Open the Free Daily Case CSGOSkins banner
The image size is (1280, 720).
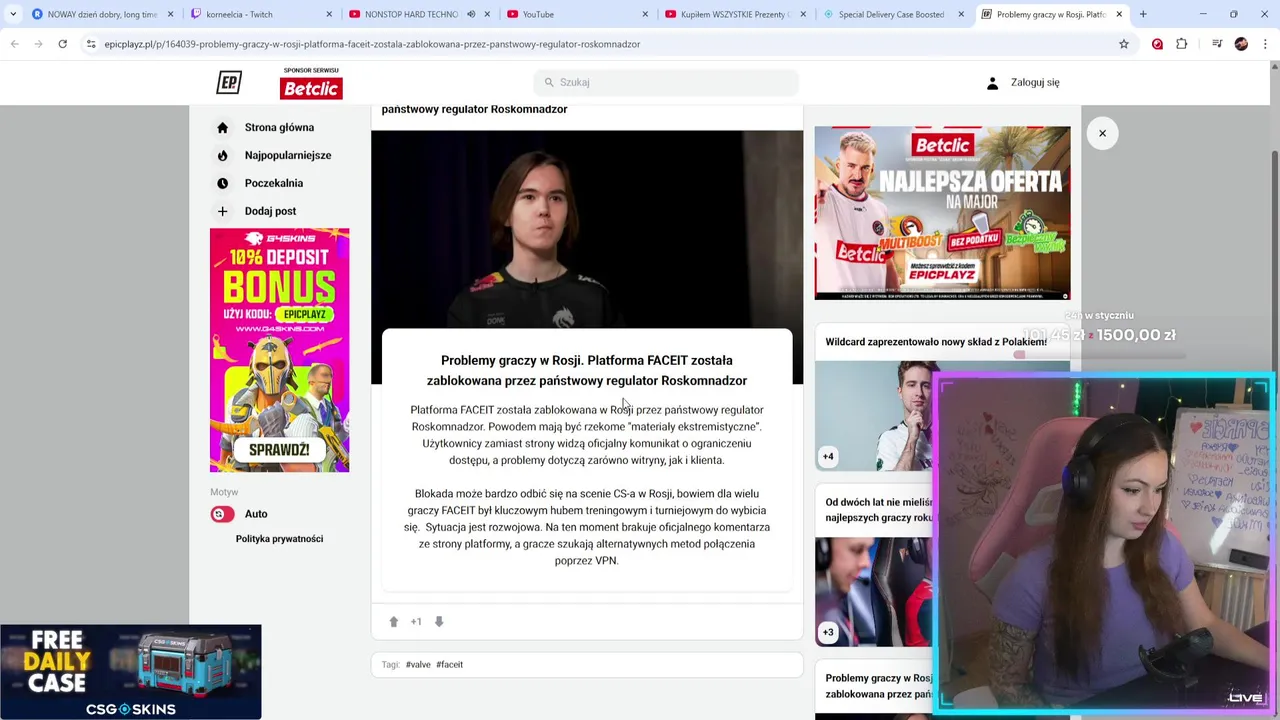(x=131, y=672)
